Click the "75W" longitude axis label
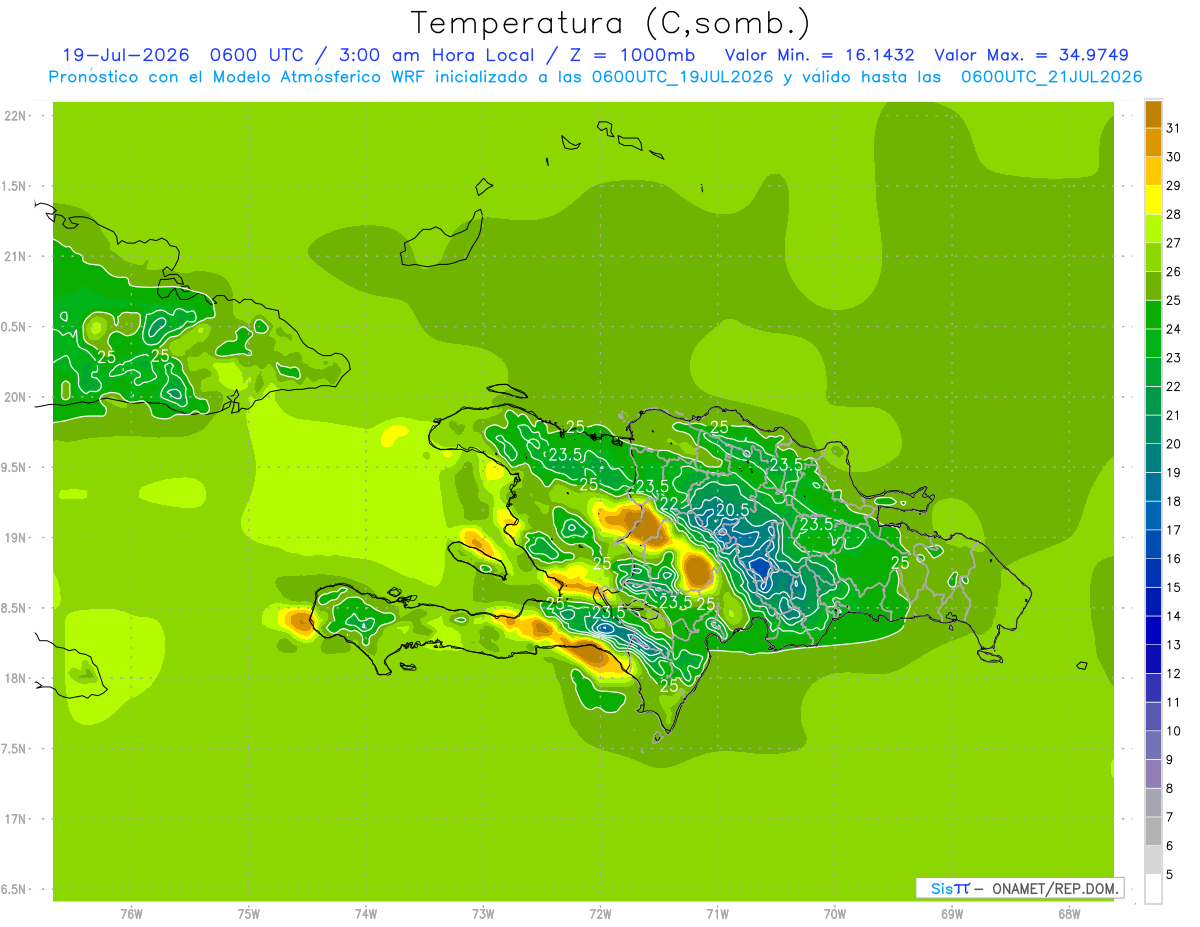 248,913
